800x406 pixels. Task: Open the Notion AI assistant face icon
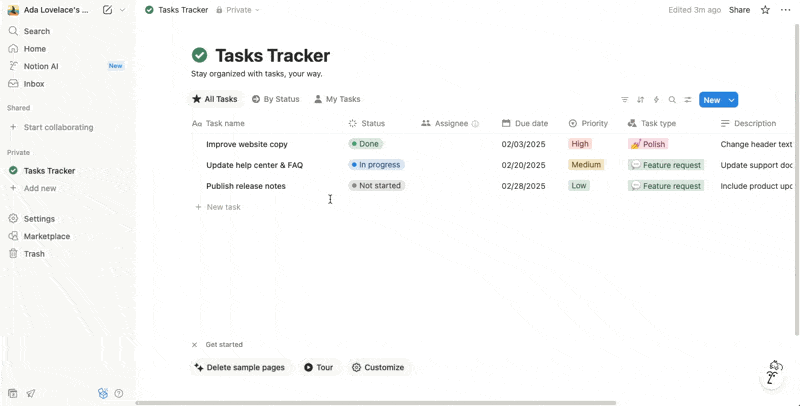pos(772,374)
